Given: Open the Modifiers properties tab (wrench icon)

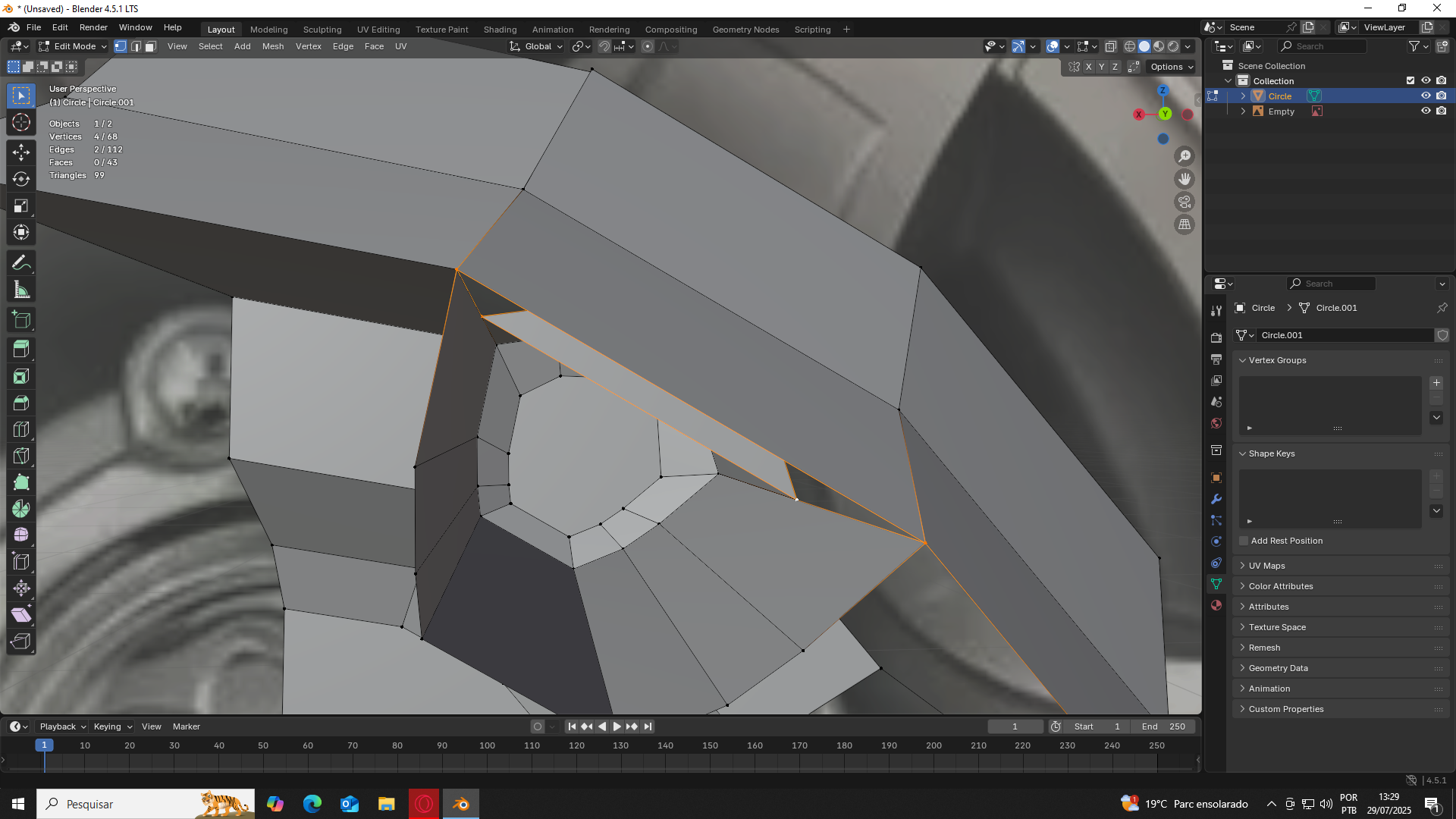Looking at the screenshot, I should click(x=1216, y=499).
